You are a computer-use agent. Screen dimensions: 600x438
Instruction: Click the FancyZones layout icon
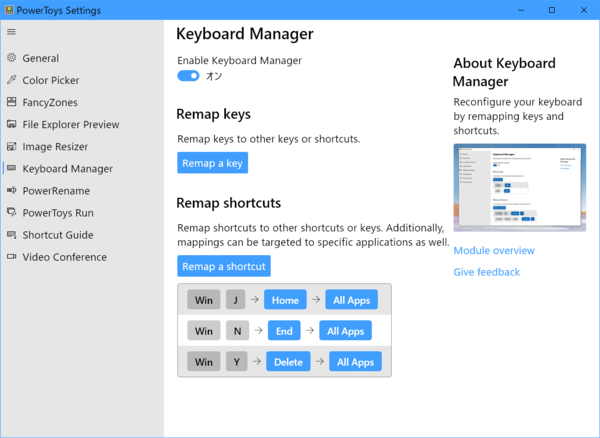click(11, 102)
